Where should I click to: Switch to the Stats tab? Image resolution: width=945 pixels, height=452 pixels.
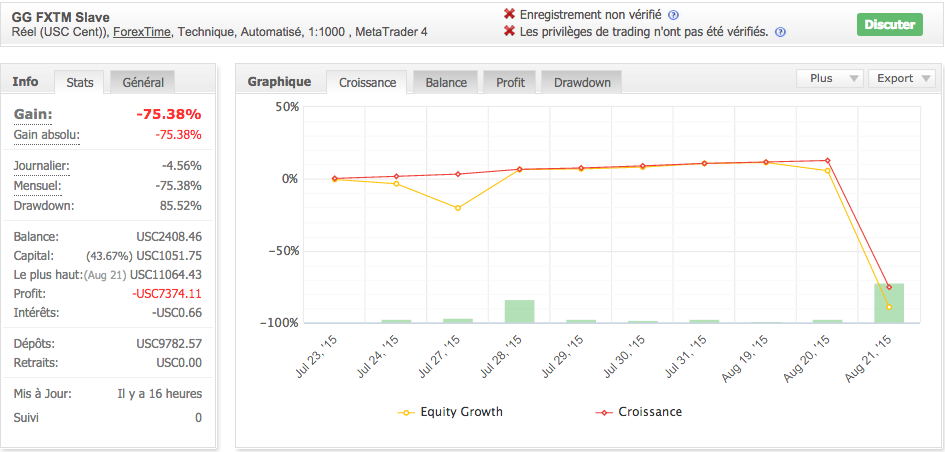pos(80,82)
